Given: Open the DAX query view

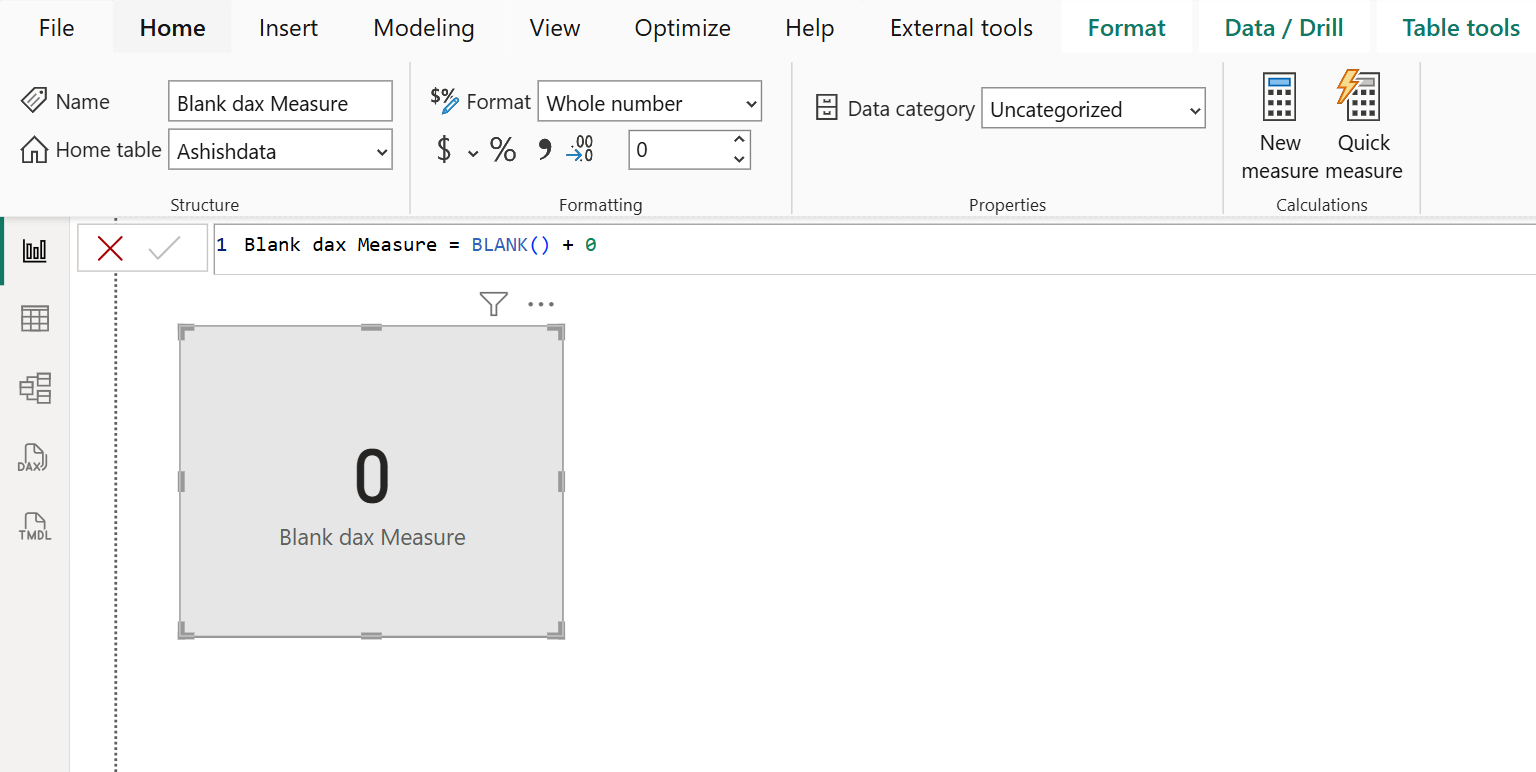Looking at the screenshot, I should [x=34, y=458].
